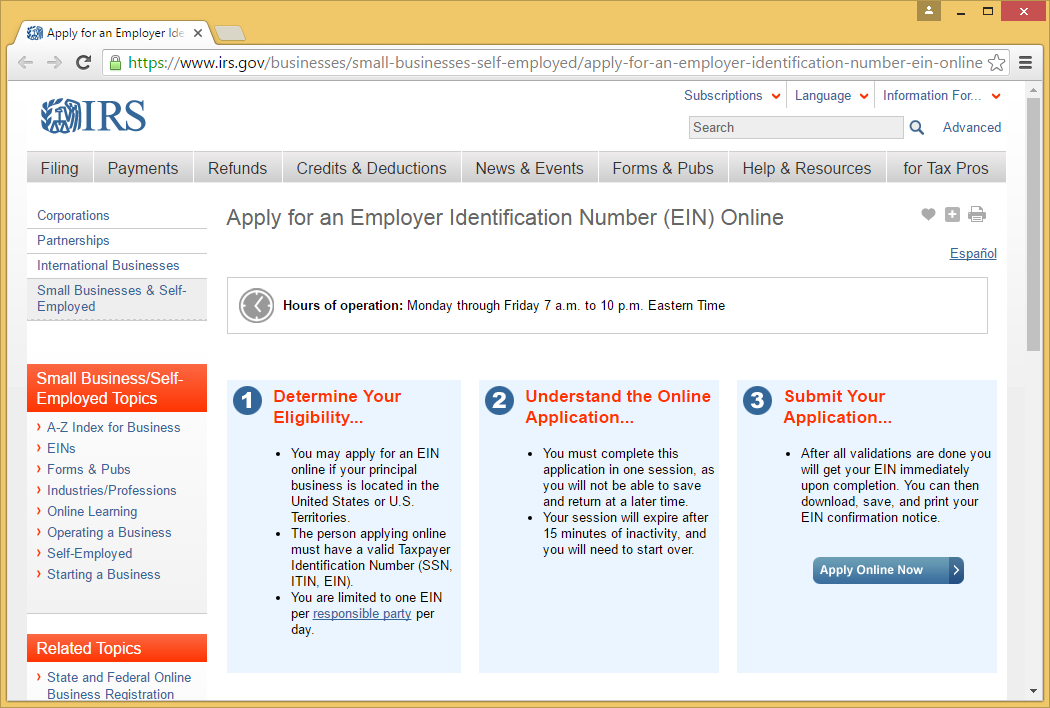Screen dimensions: 1050x708
Task: Click the magnifying glass search icon
Action: tap(917, 127)
